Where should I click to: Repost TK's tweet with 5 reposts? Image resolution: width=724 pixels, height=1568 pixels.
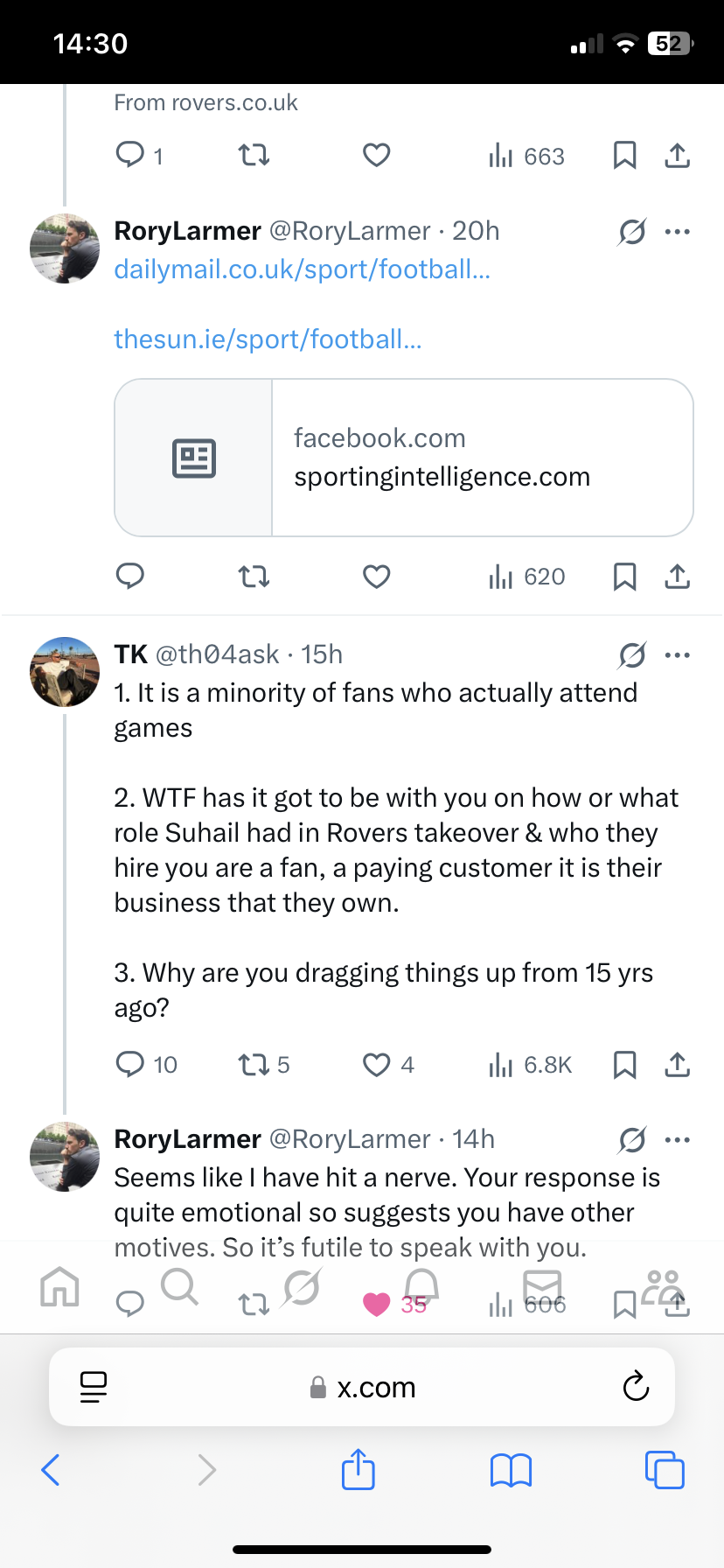coord(254,1065)
